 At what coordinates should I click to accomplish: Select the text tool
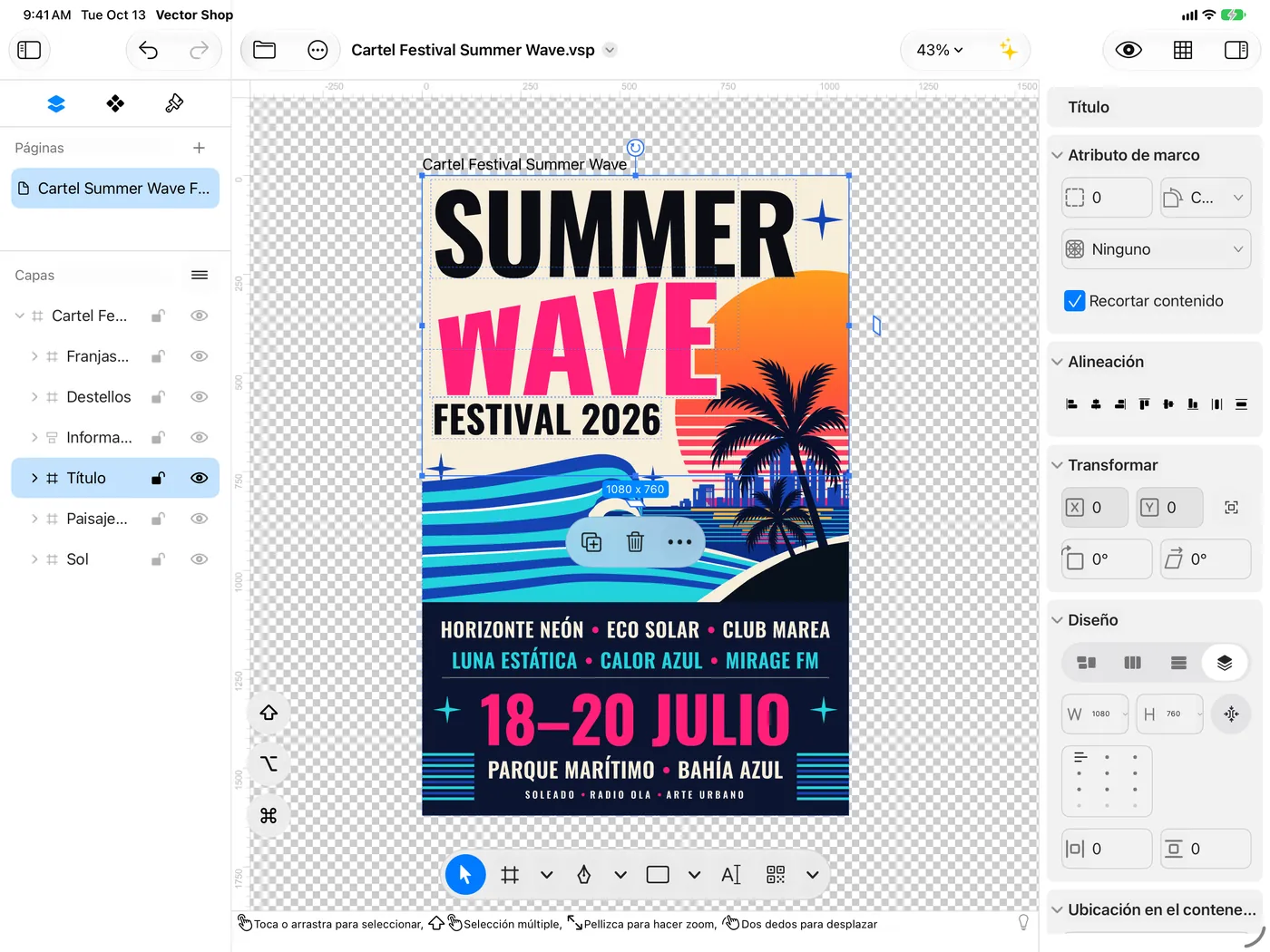(x=731, y=875)
